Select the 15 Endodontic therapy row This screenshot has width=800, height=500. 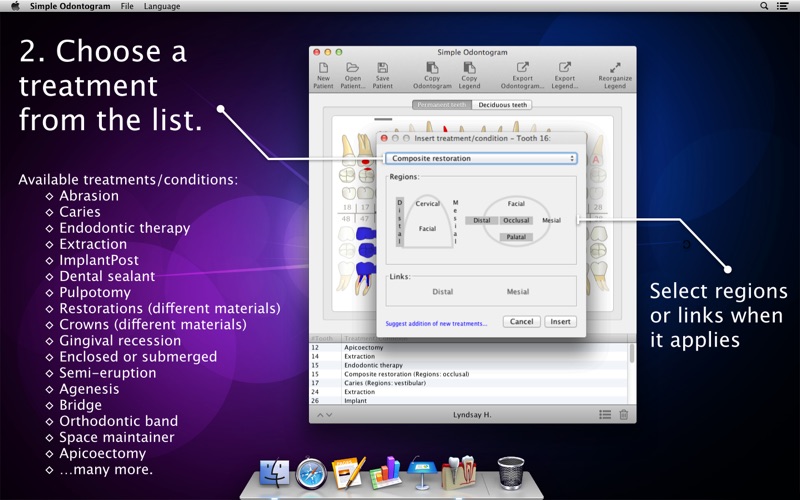pyautogui.click(x=469, y=365)
